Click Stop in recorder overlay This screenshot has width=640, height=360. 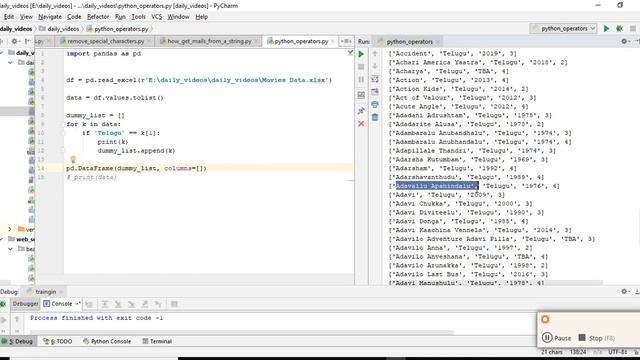[x=596, y=338]
